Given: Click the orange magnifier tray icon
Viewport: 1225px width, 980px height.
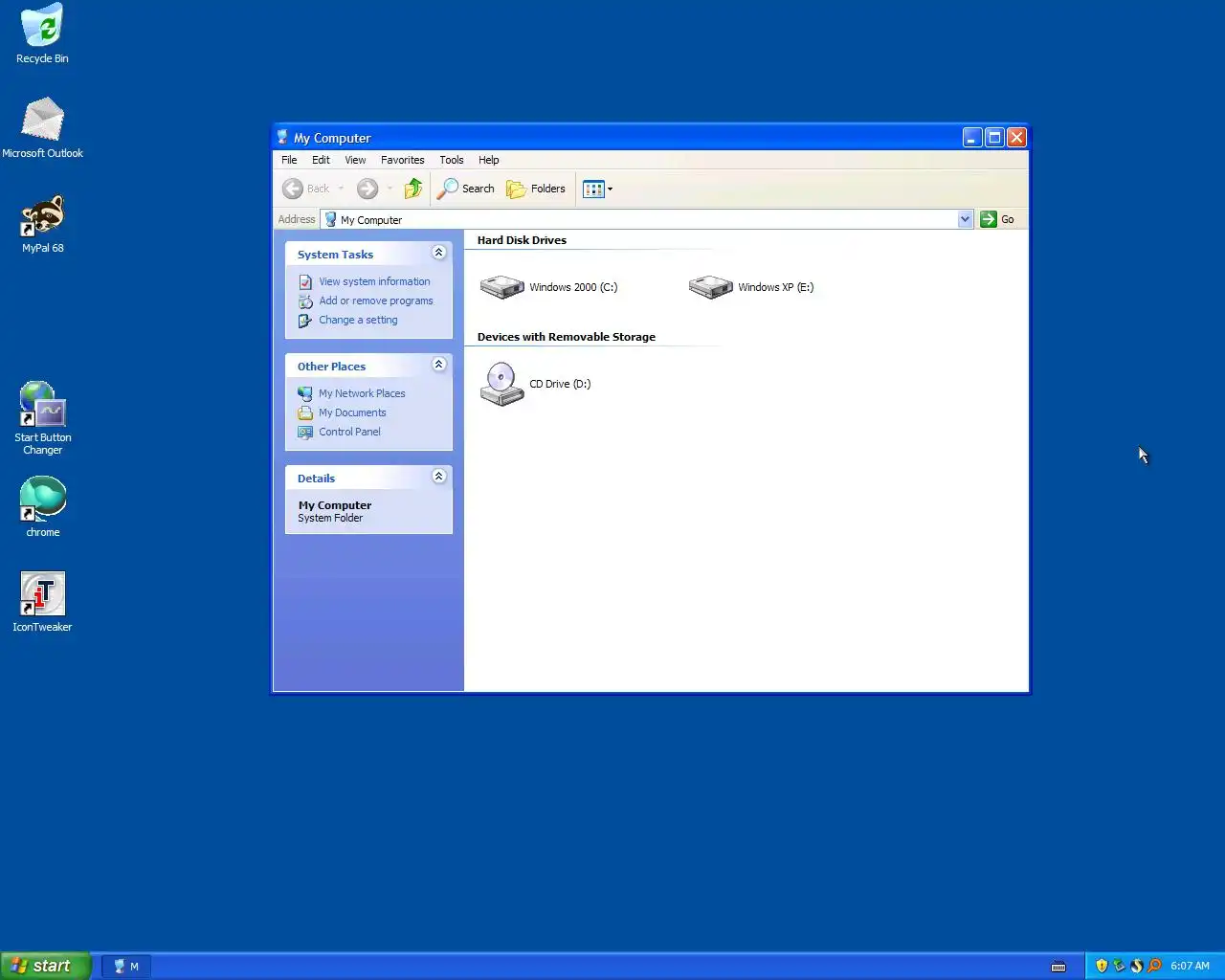Looking at the screenshot, I should [1154, 966].
